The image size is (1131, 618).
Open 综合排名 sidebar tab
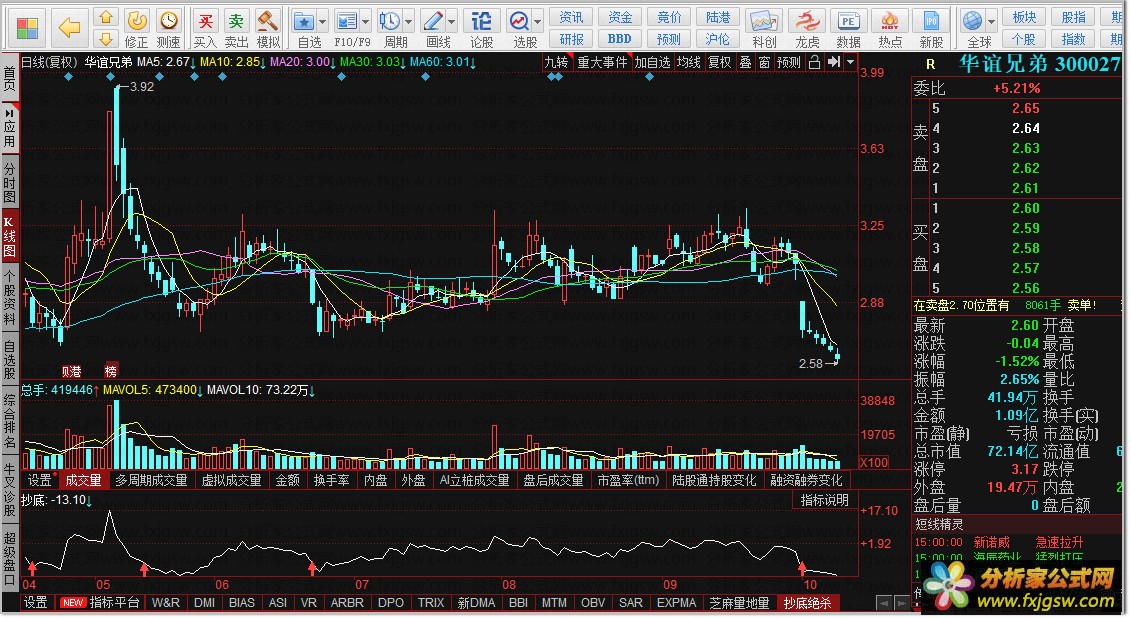click(x=9, y=421)
